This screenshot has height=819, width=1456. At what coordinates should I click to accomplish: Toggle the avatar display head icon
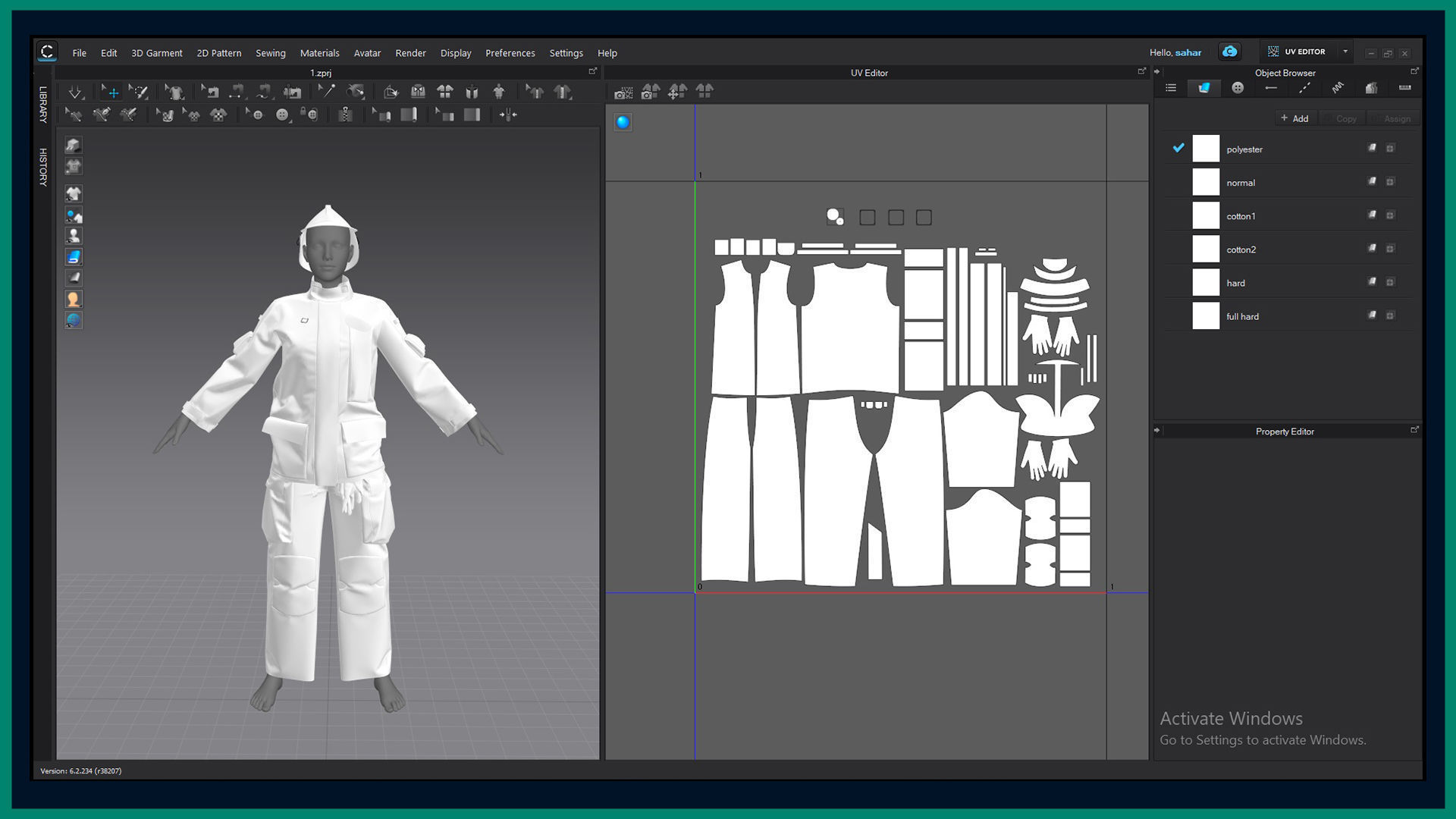click(x=74, y=300)
